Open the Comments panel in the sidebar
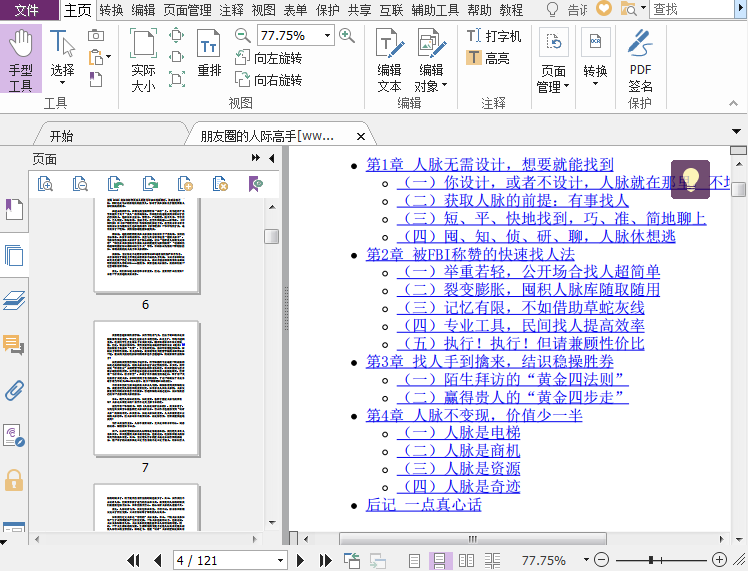748x571 pixels. 14,344
